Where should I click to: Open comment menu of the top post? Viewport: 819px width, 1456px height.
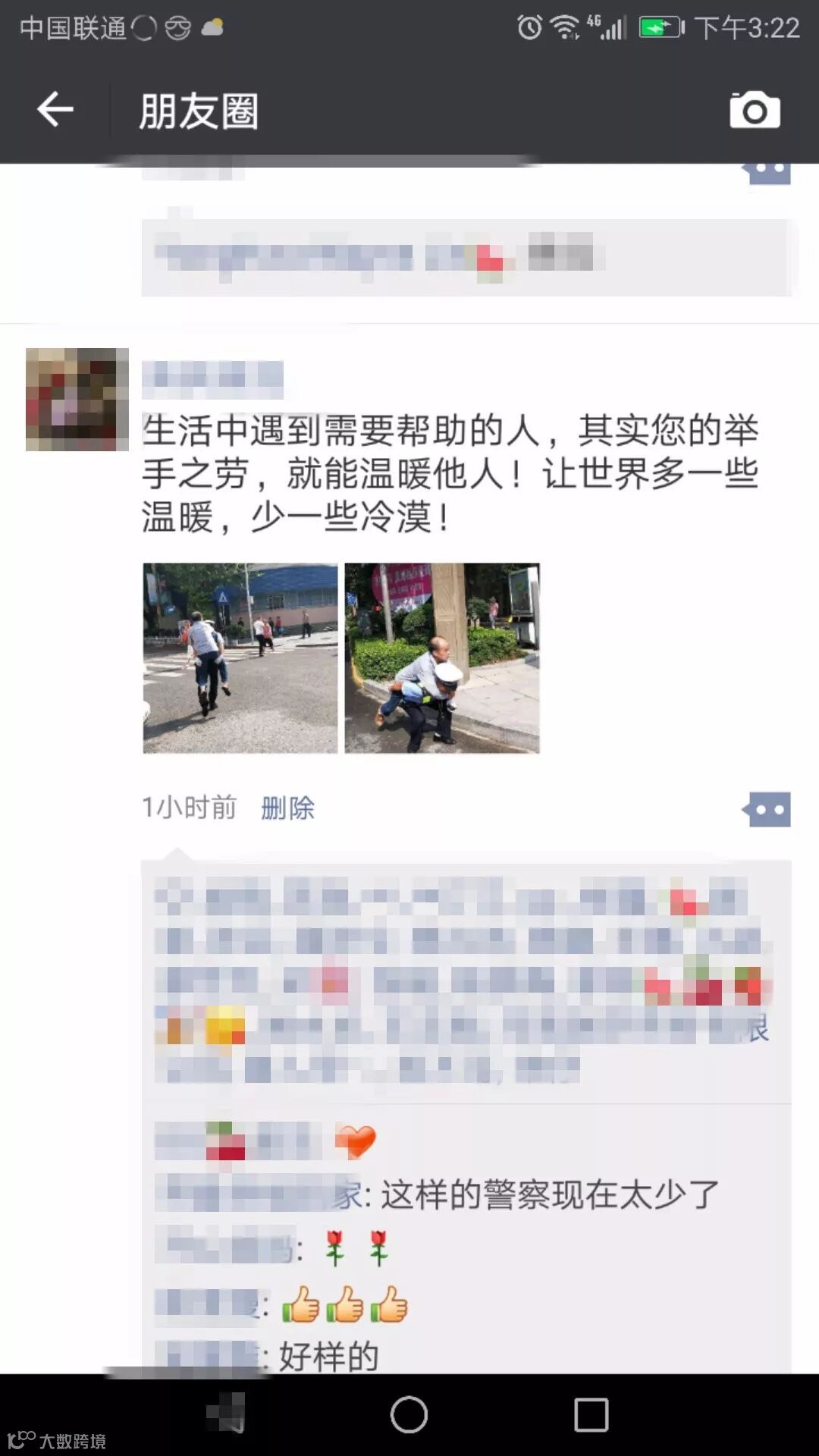[767, 171]
